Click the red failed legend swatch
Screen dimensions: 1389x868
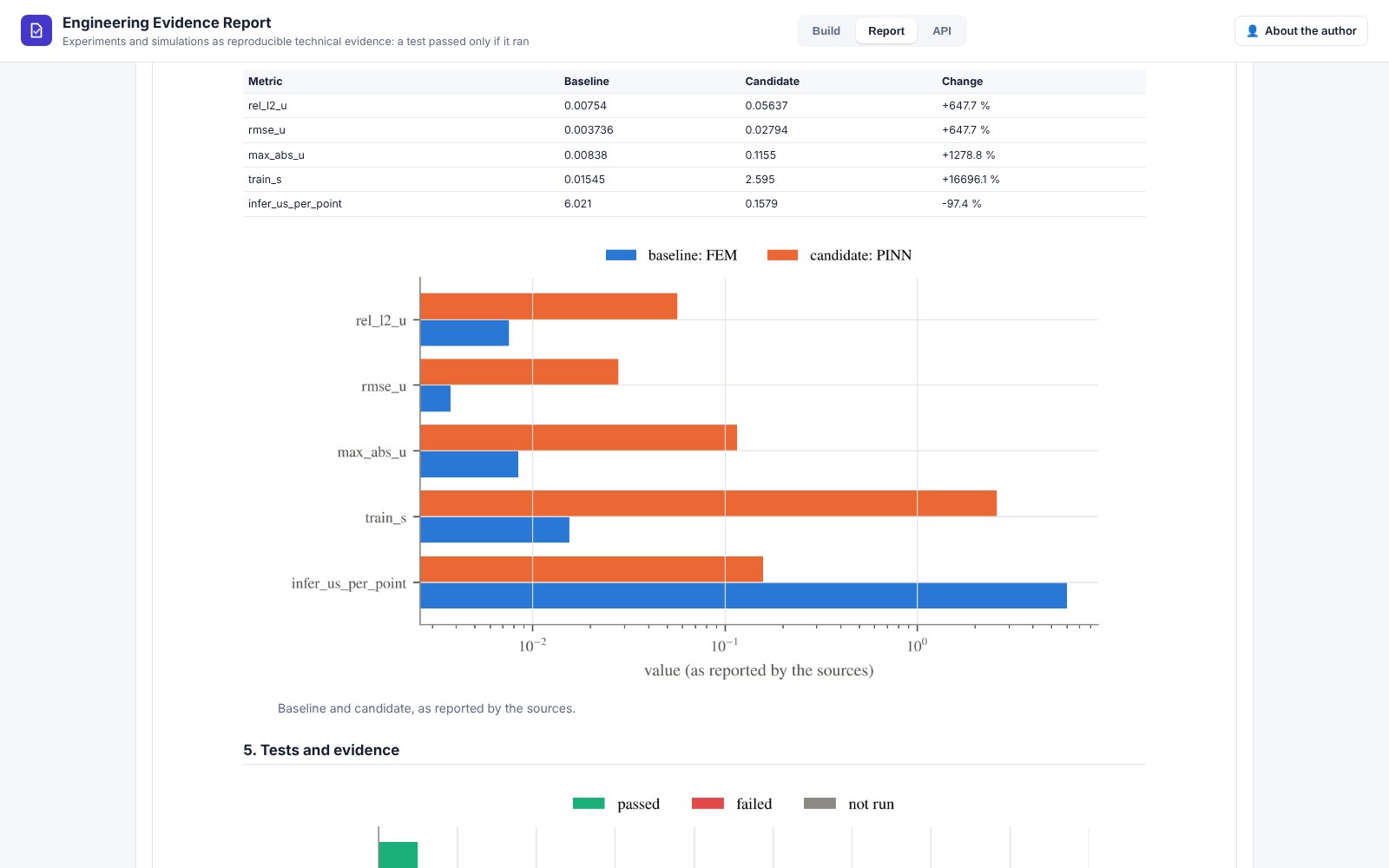tap(708, 803)
